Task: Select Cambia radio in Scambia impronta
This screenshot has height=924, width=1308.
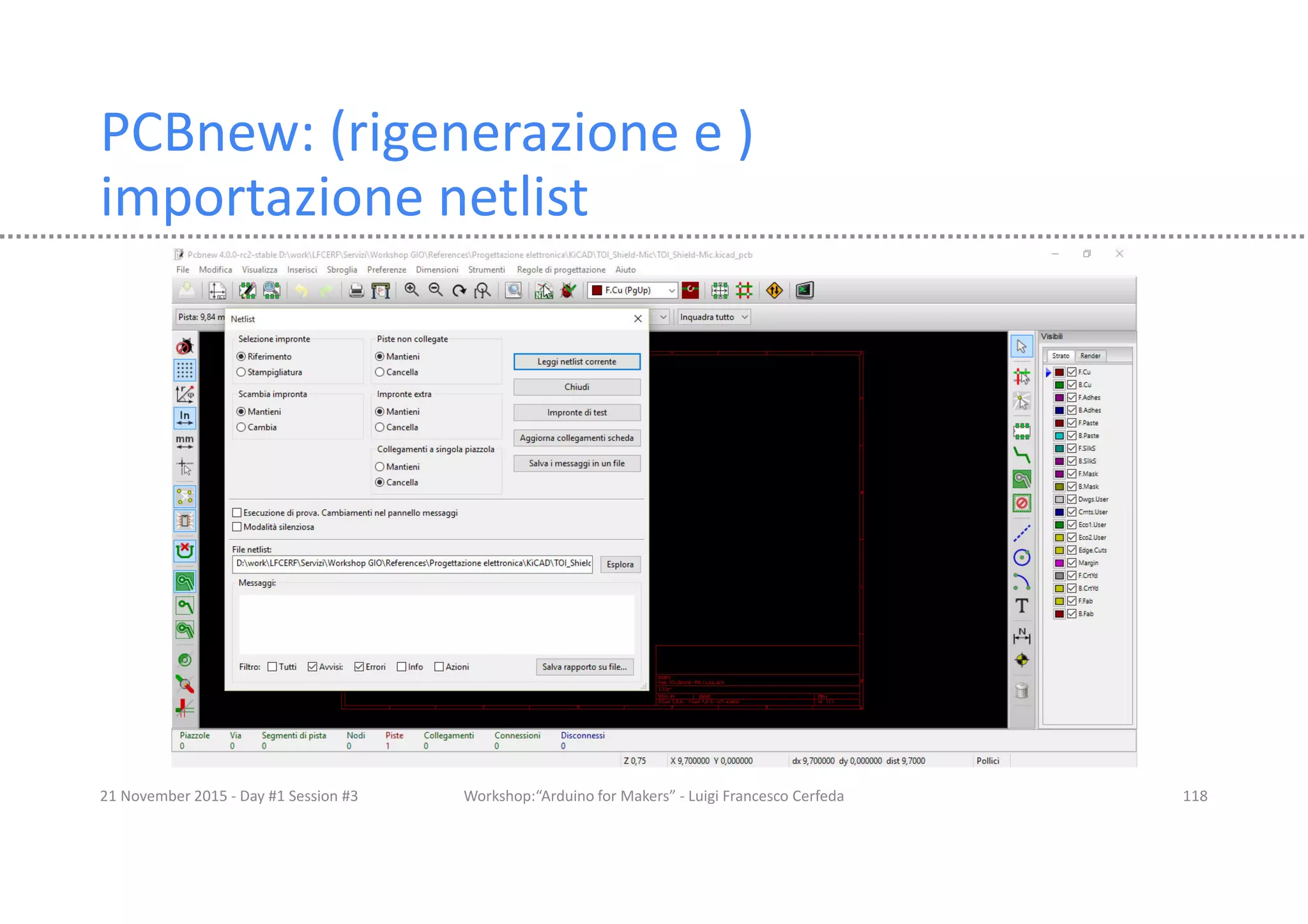Action: pos(241,427)
